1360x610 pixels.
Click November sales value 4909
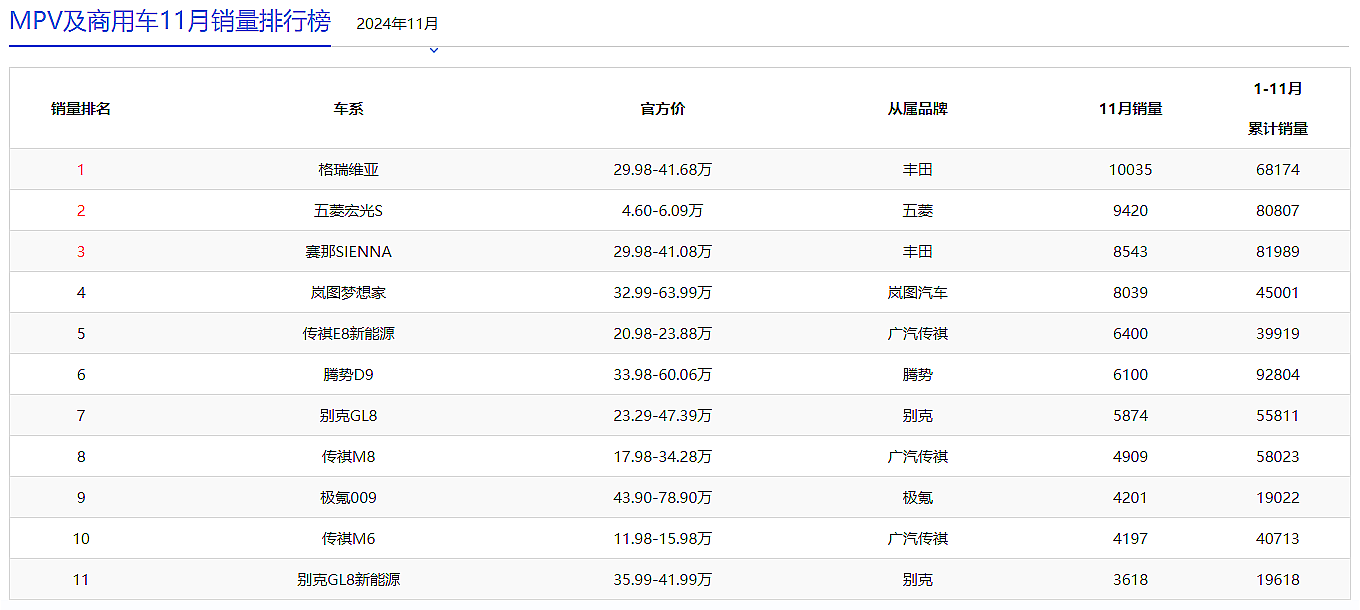pyautogui.click(x=1131, y=457)
